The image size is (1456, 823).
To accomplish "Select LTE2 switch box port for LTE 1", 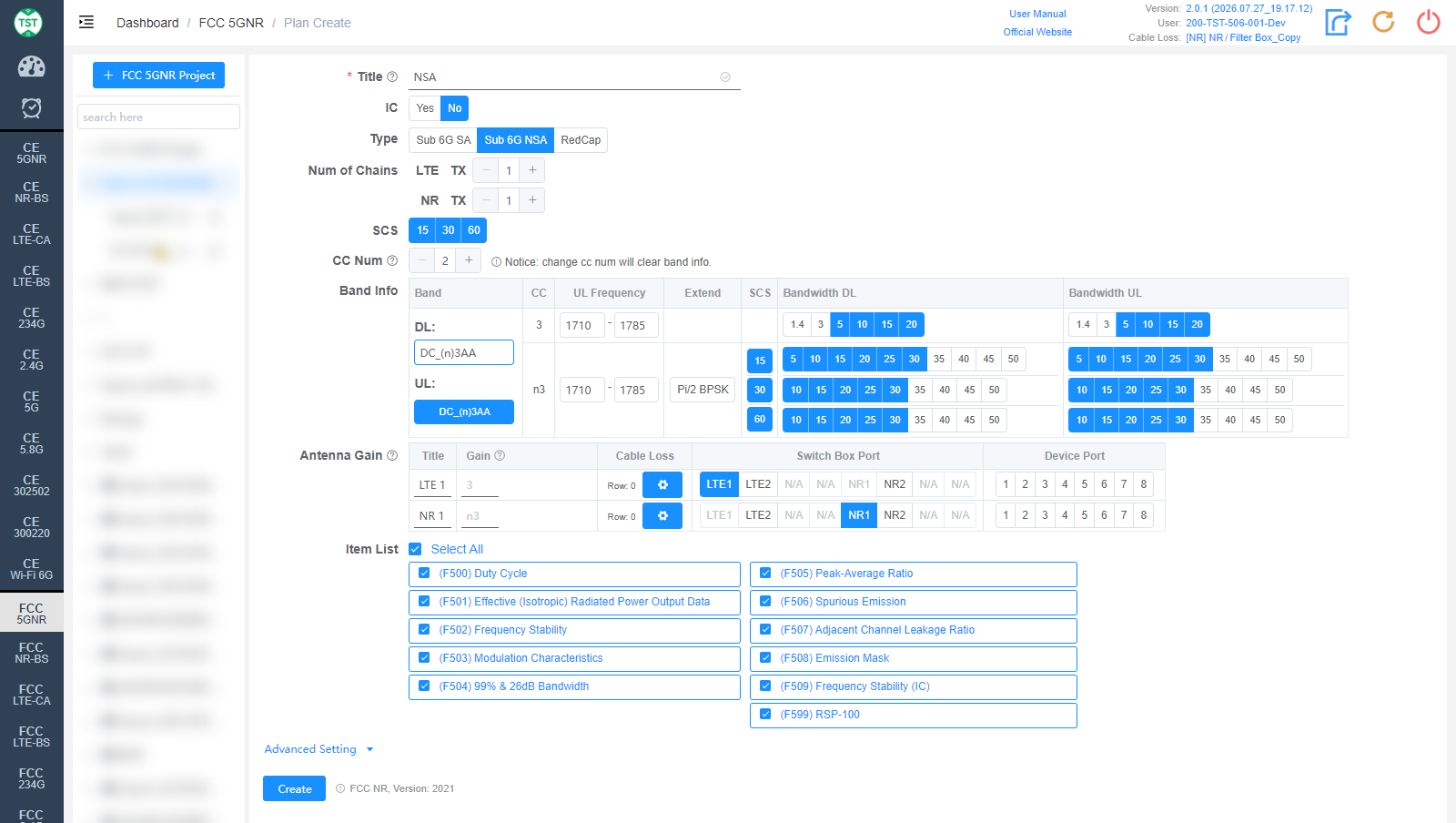I will pyautogui.click(x=758, y=484).
